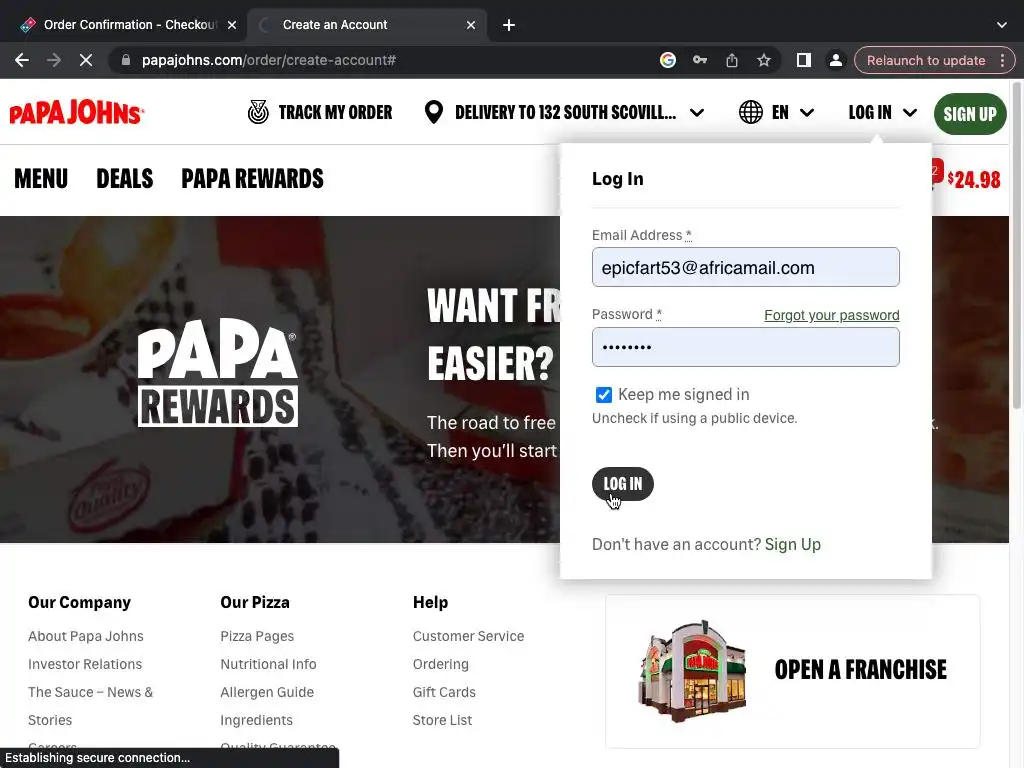The width and height of the screenshot is (1024, 768).
Task: Open a new tab with plus button
Action: point(509,25)
